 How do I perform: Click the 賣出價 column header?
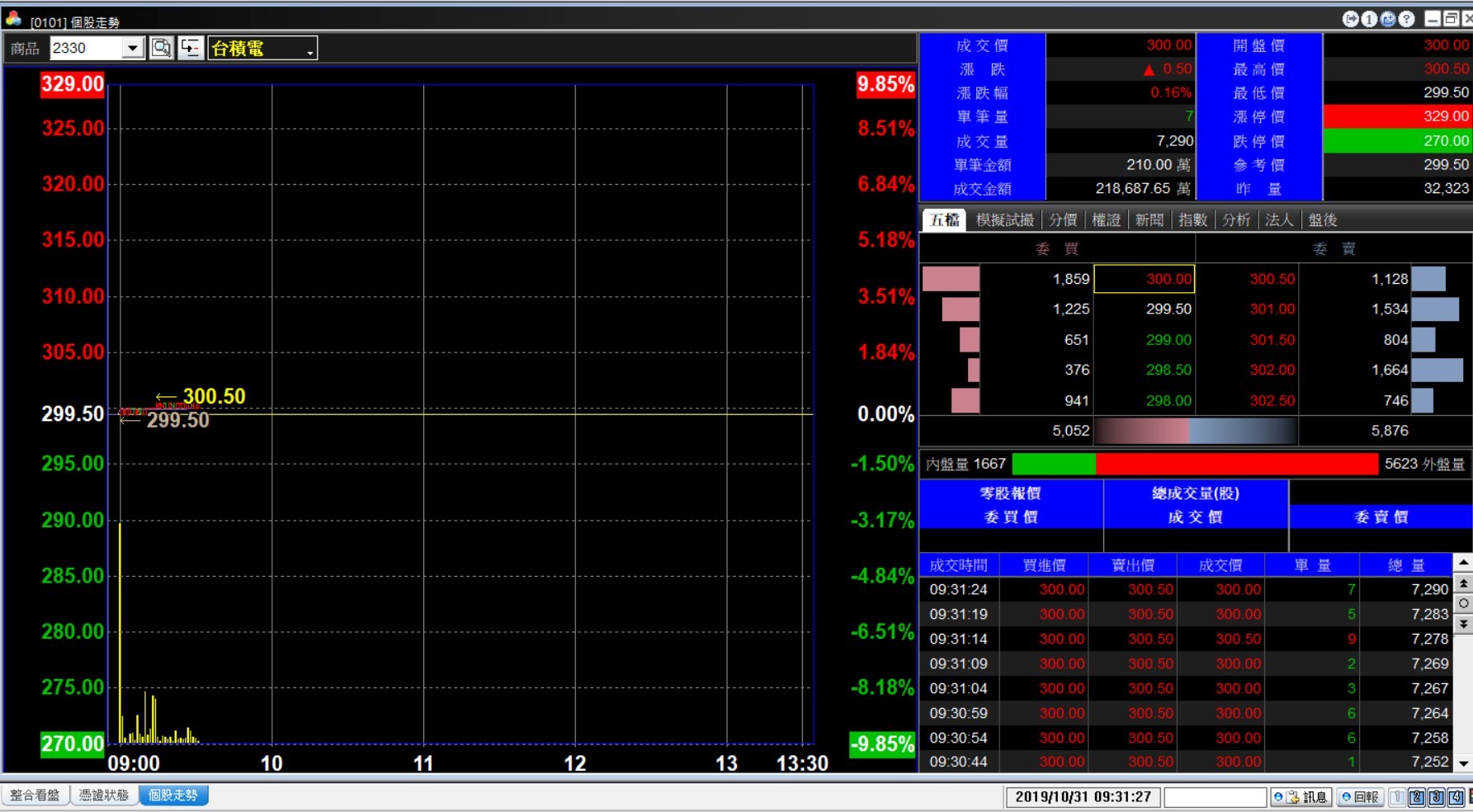(x=1133, y=565)
